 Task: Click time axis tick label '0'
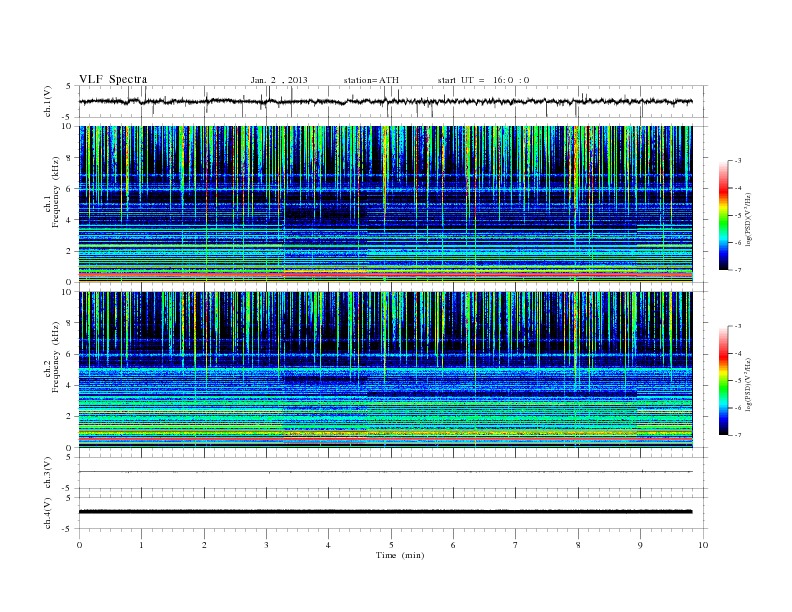click(x=79, y=545)
